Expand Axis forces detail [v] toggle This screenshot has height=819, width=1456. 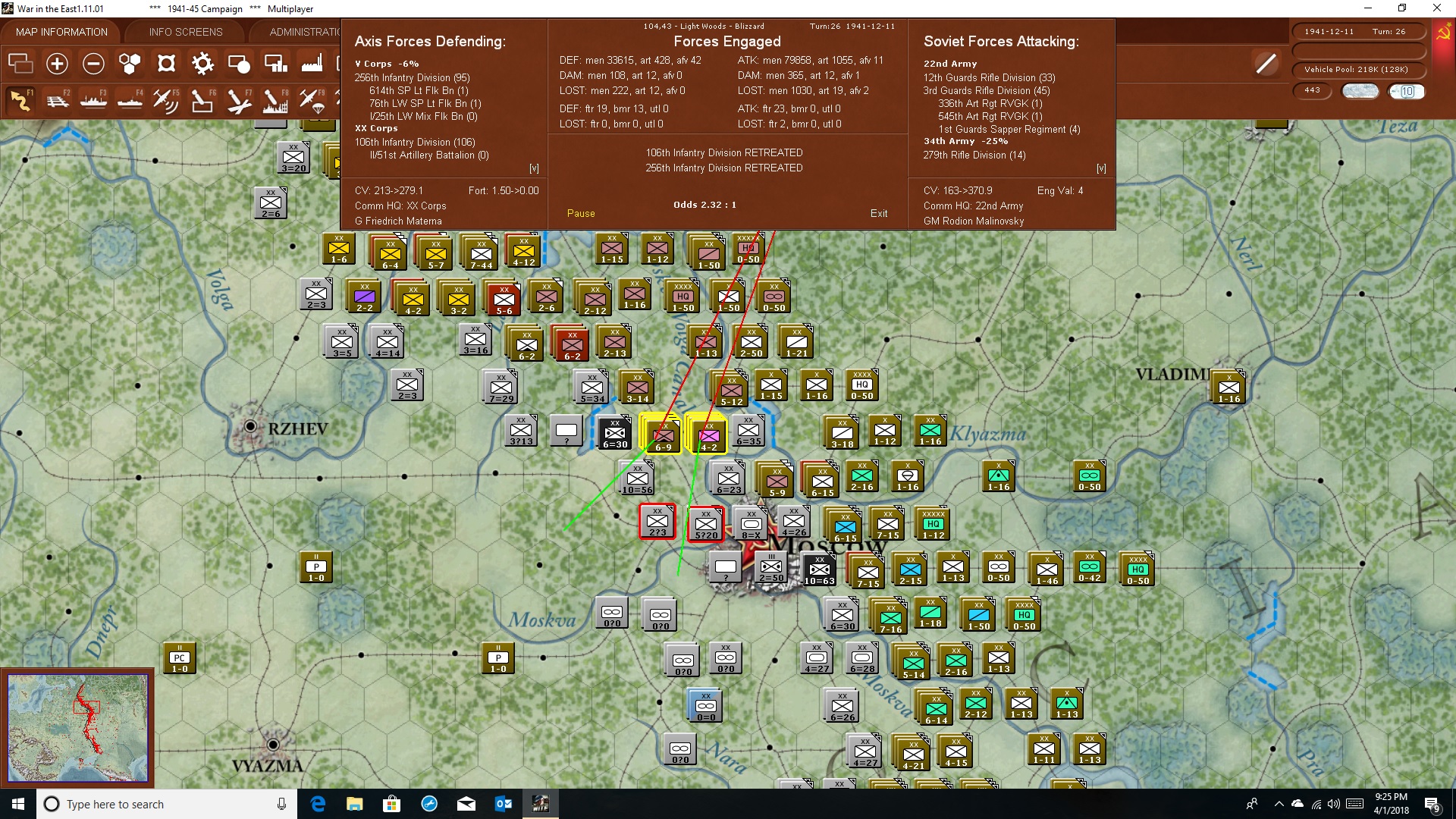tap(534, 168)
